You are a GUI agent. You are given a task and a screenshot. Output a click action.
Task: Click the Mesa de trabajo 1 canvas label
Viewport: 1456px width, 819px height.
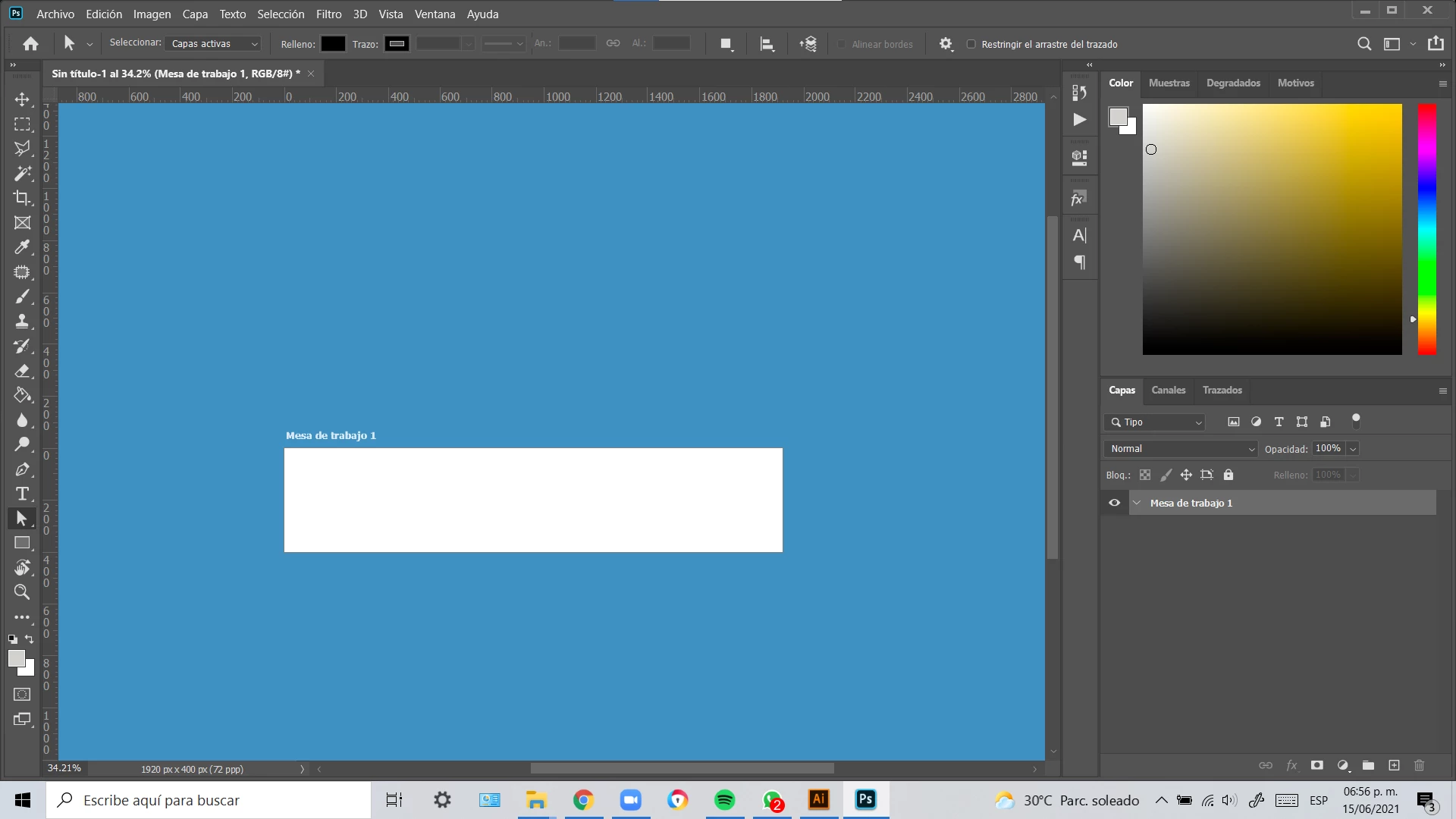[x=331, y=435]
